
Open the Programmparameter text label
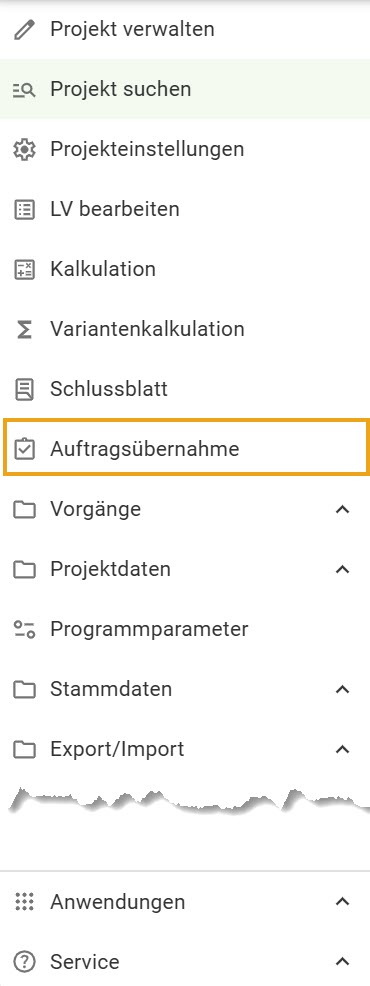(149, 629)
